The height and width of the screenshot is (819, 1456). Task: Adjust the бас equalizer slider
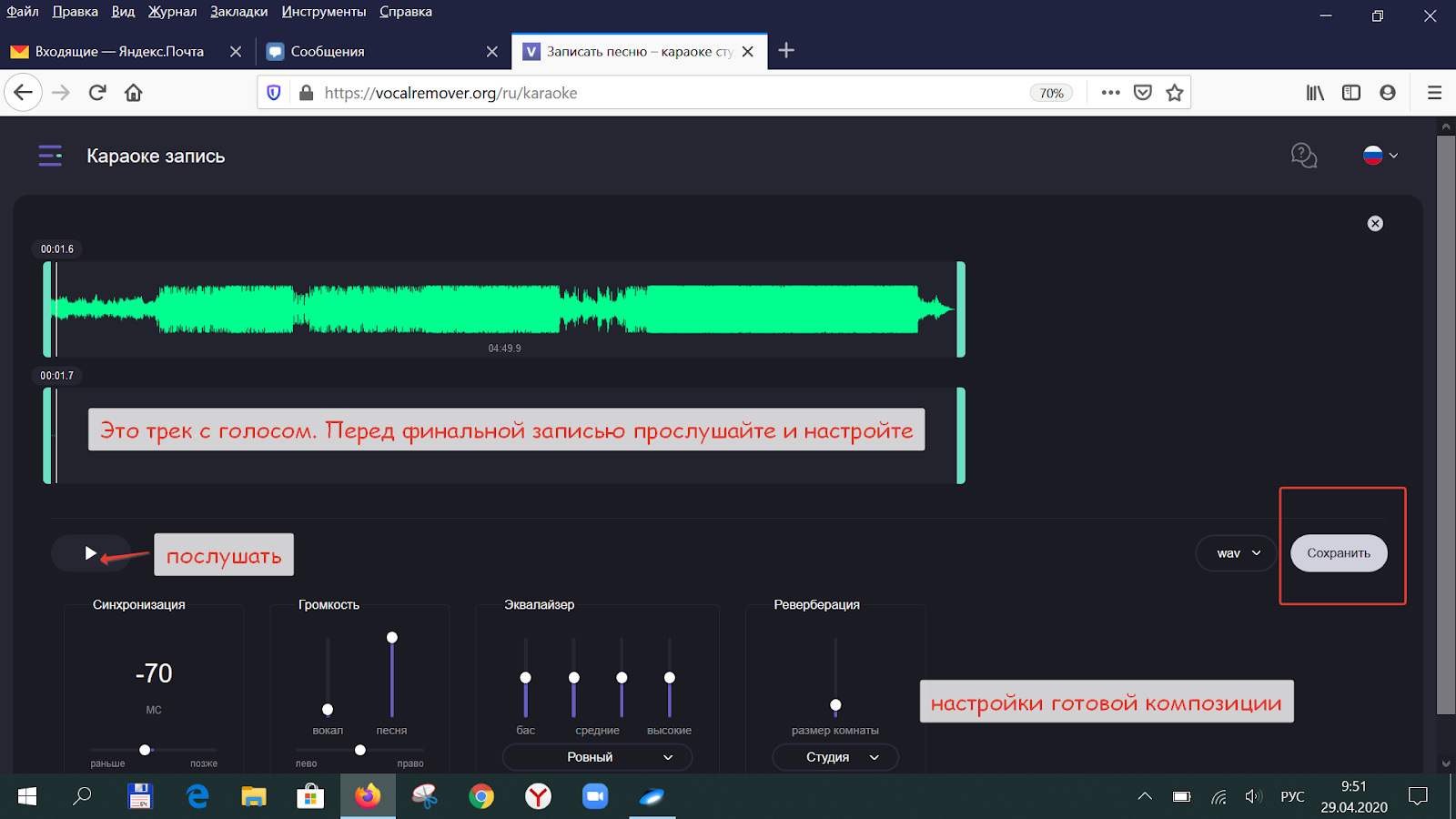coord(525,677)
